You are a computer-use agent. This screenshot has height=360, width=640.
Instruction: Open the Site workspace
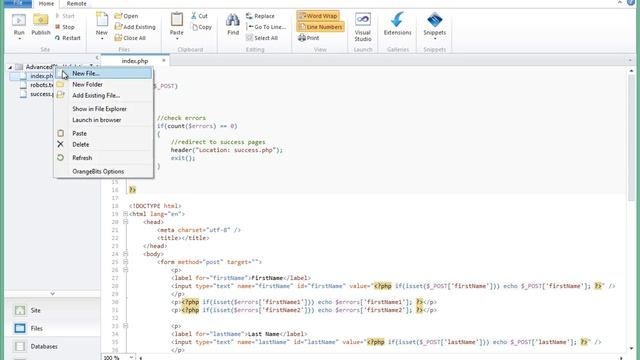52,310
